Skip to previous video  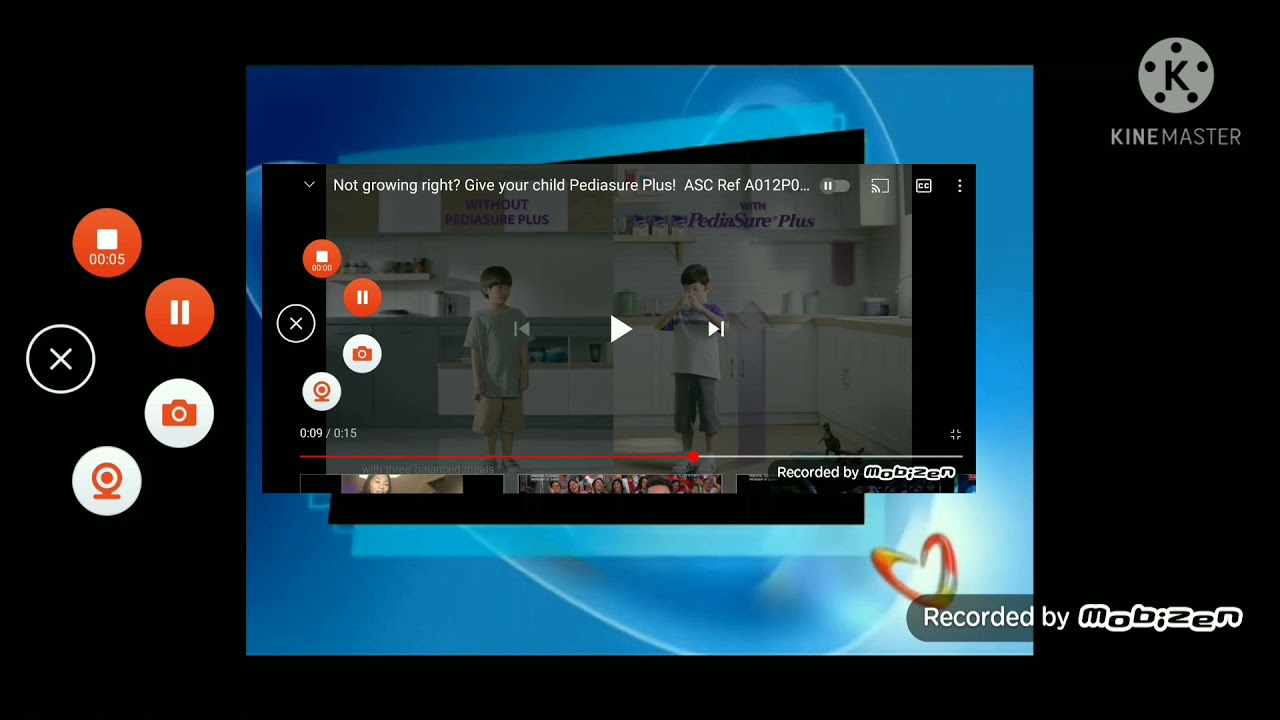click(522, 329)
